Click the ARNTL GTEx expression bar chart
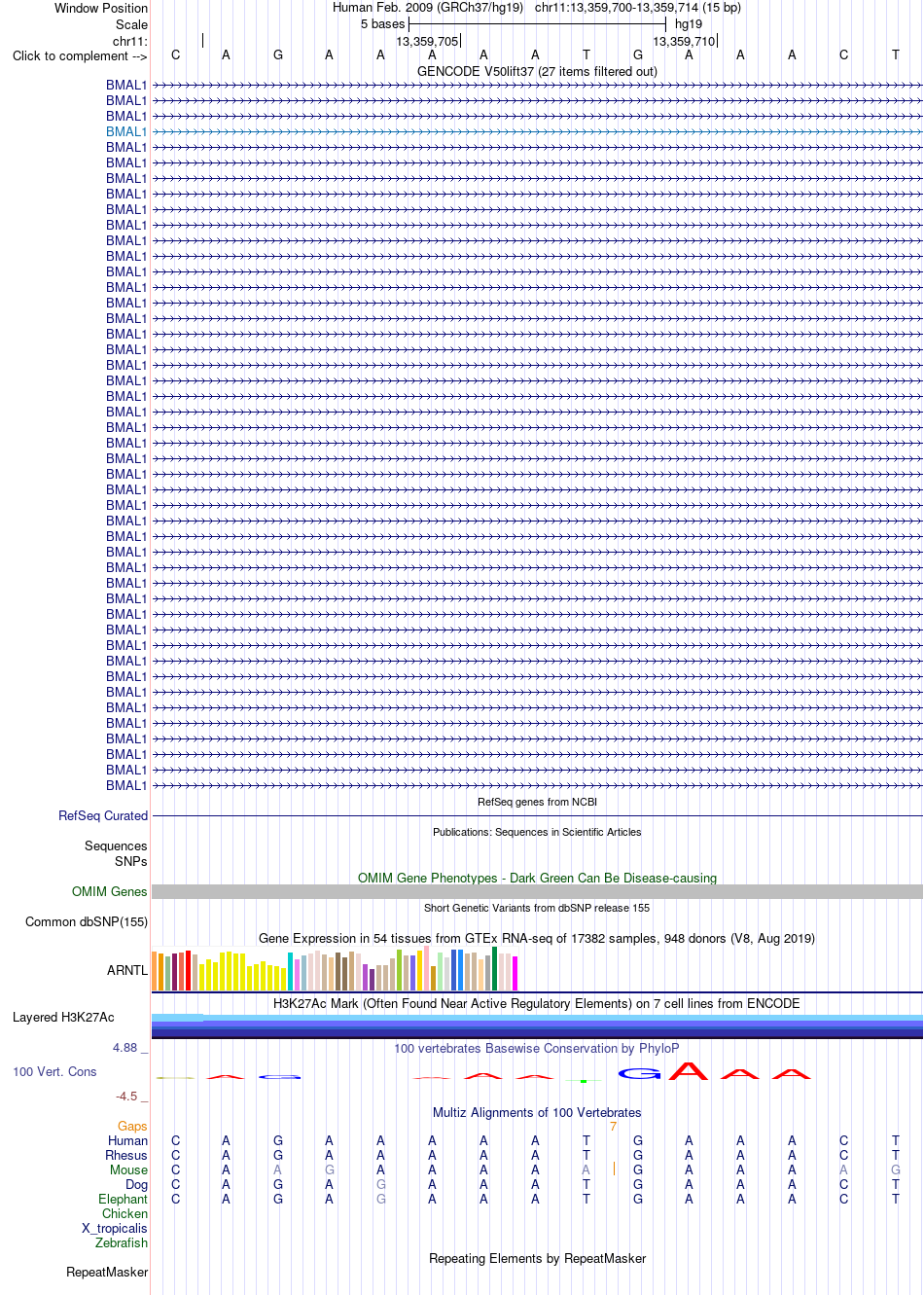The image size is (924, 1295). pyautogui.click(x=335, y=969)
